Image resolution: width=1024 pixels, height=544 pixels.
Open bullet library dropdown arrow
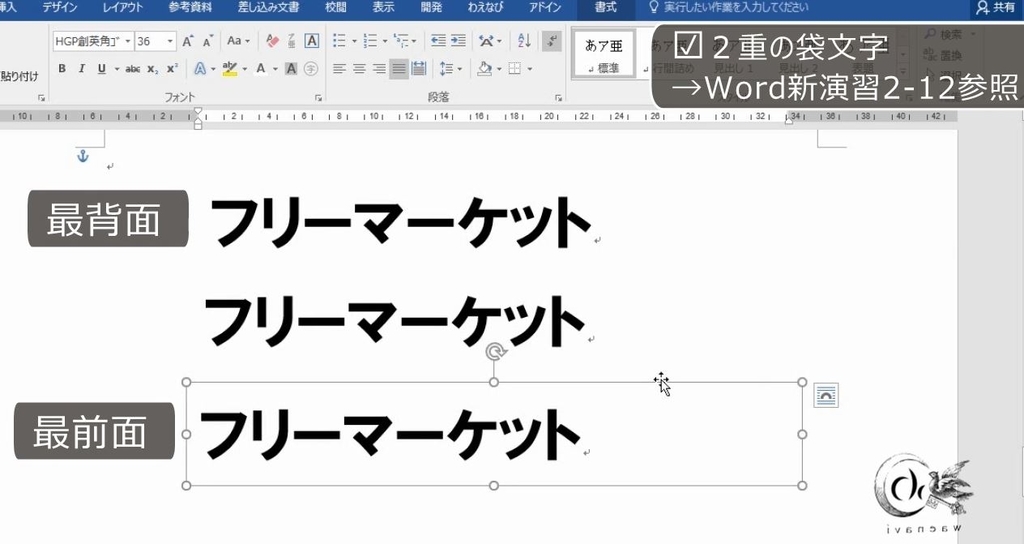click(x=355, y=41)
